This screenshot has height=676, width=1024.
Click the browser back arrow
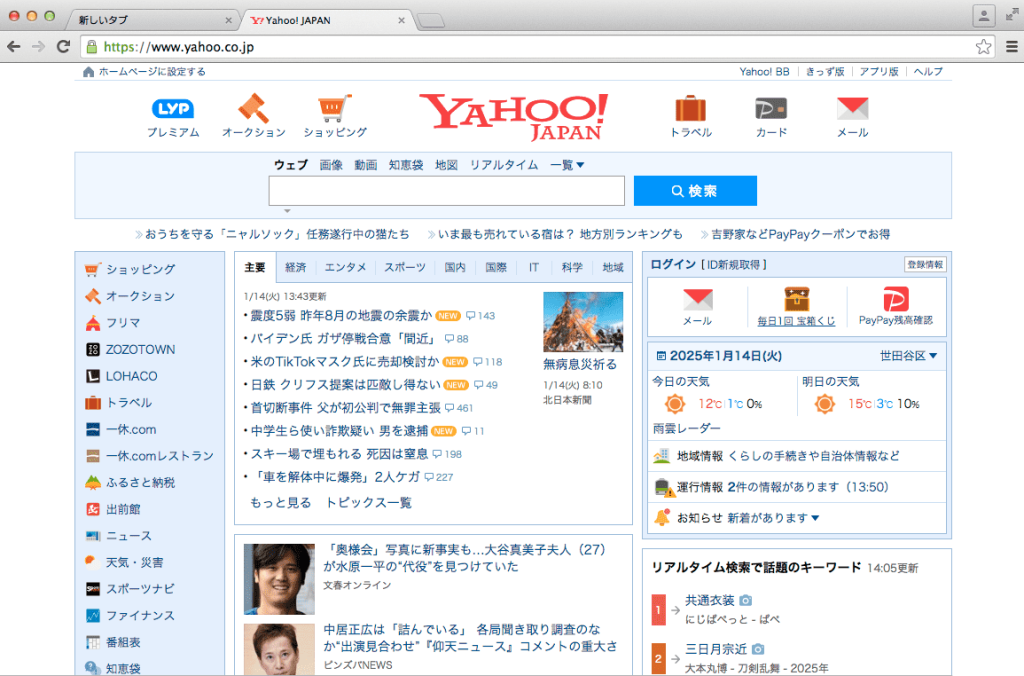(x=14, y=46)
